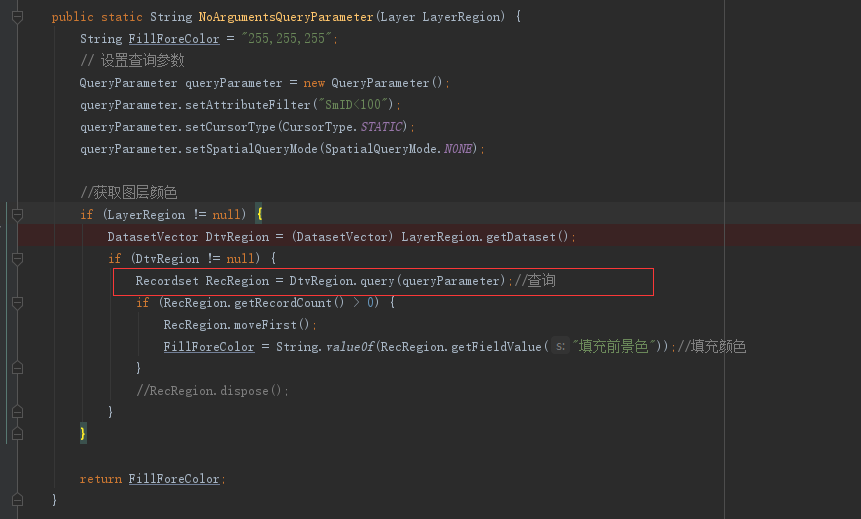
Task: Fold the 'if (RecRegion.getRecordCount() > 0)' block
Action: click(18, 303)
